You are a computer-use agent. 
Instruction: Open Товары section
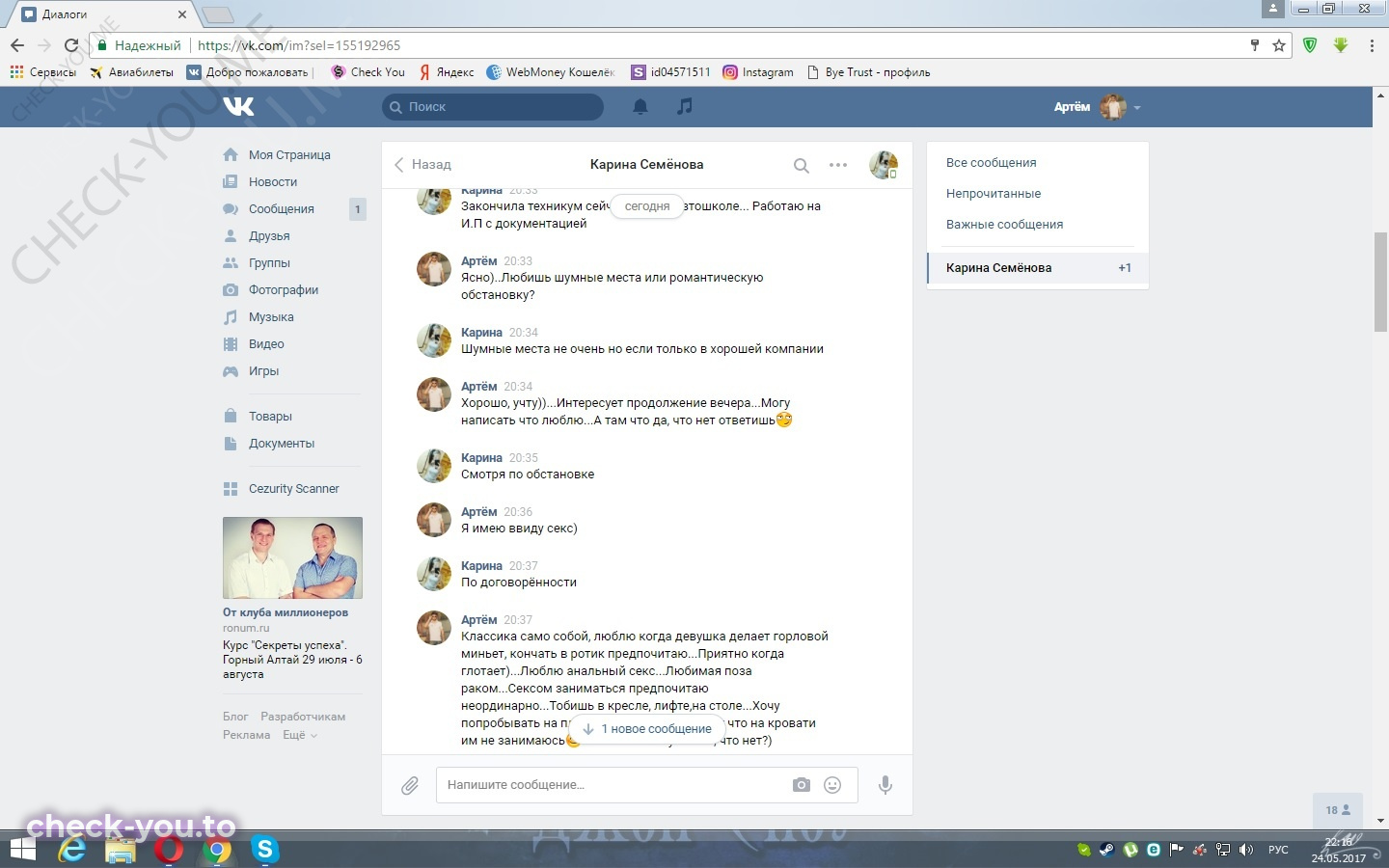(x=270, y=417)
